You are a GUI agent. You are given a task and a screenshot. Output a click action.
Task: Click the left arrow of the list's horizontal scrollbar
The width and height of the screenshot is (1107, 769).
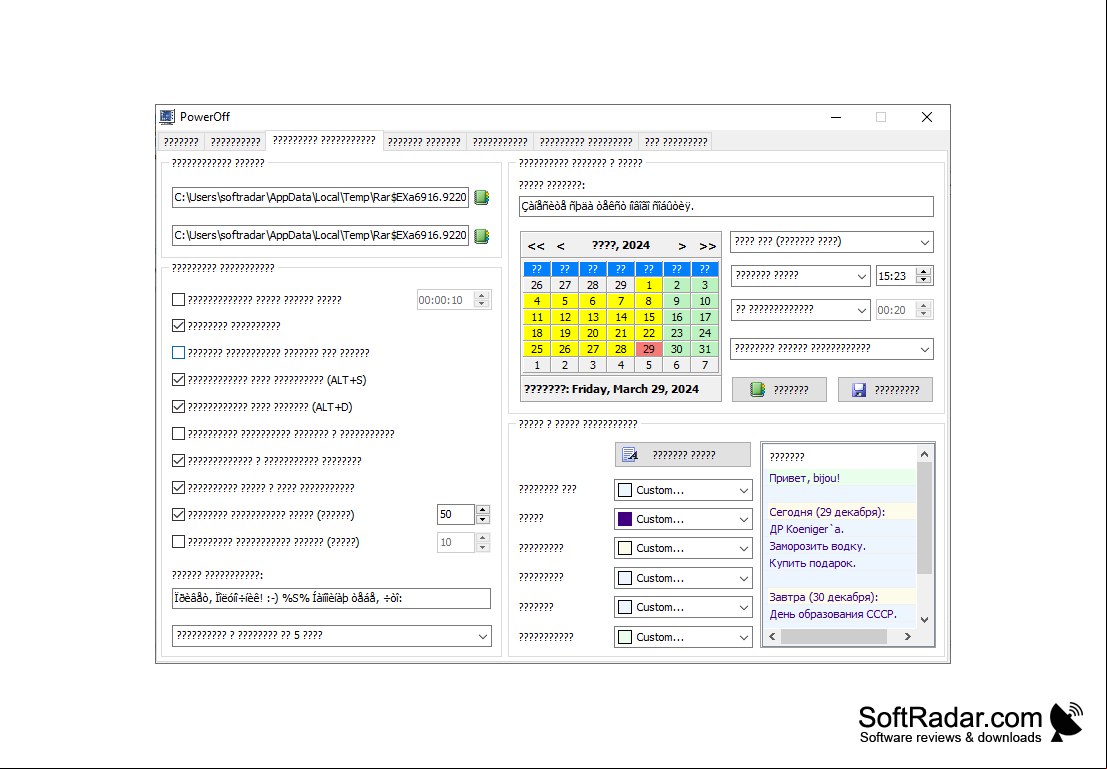(772, 636)
